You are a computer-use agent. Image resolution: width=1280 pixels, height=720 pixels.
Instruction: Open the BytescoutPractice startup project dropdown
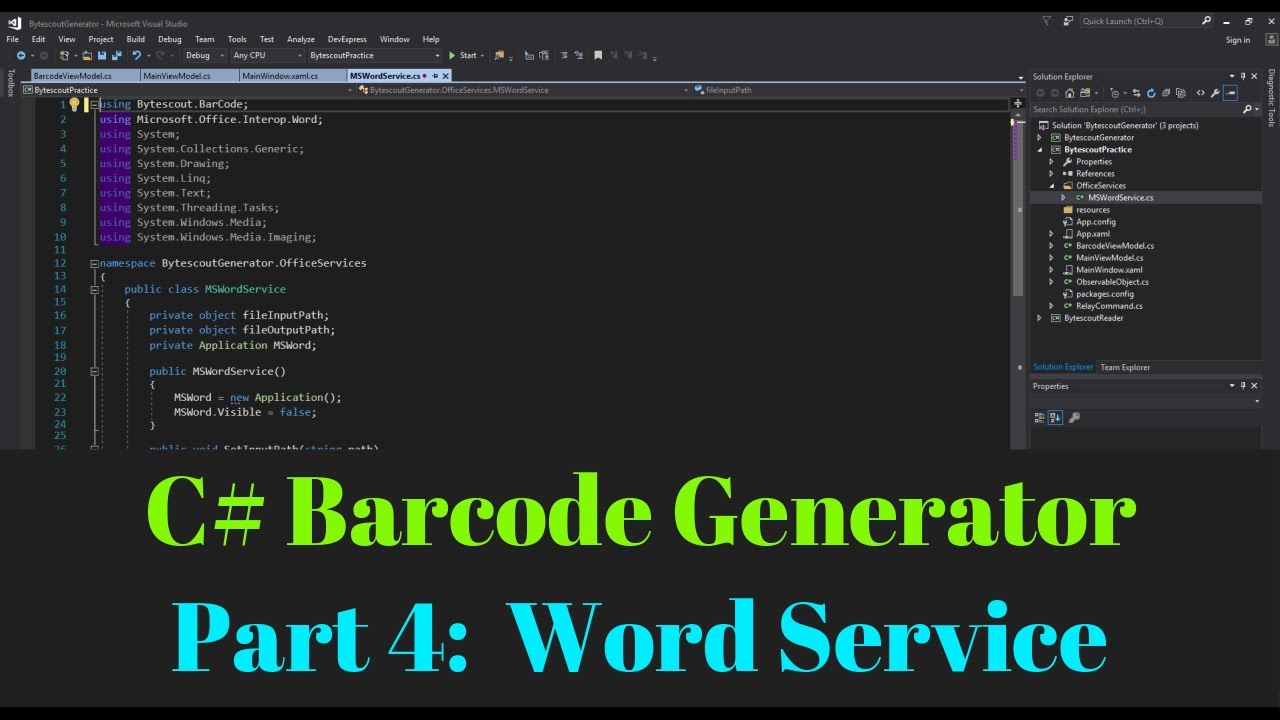[374, 55]
